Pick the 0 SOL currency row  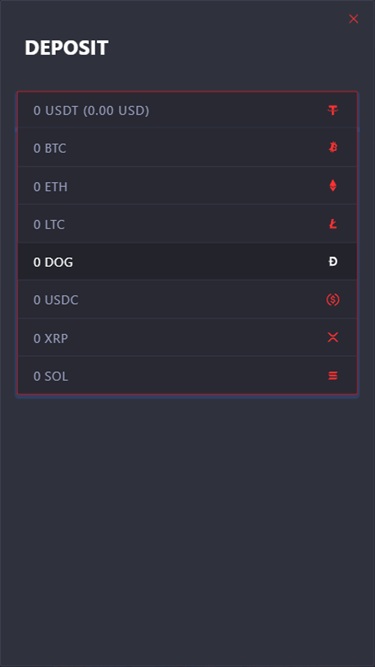point(187,375)
